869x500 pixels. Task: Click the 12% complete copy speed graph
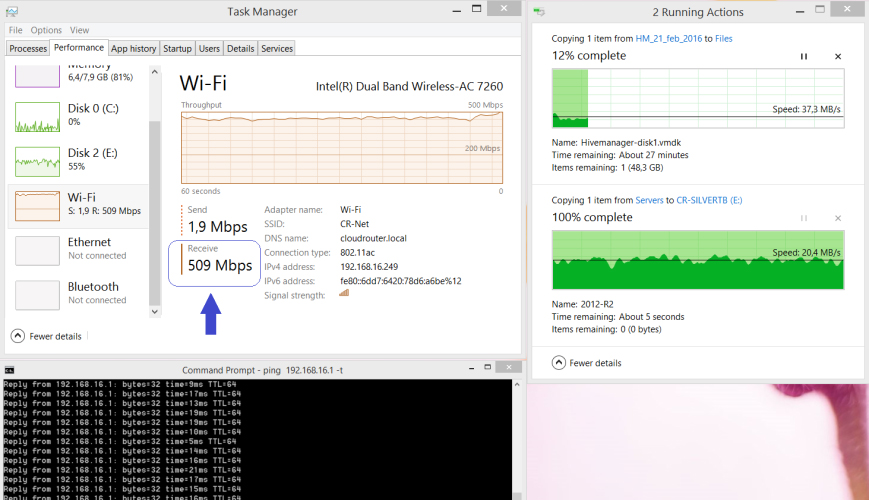(698, 98)
